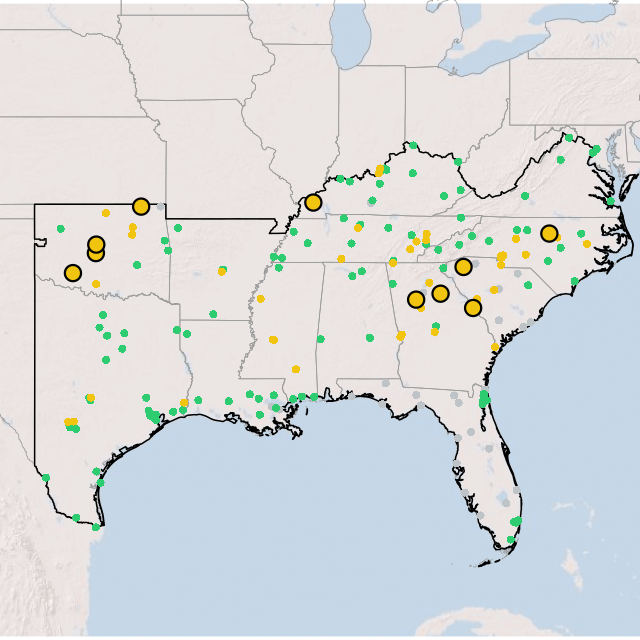Click upper of two overlapping large Oklahoma markers

[96, 244]
